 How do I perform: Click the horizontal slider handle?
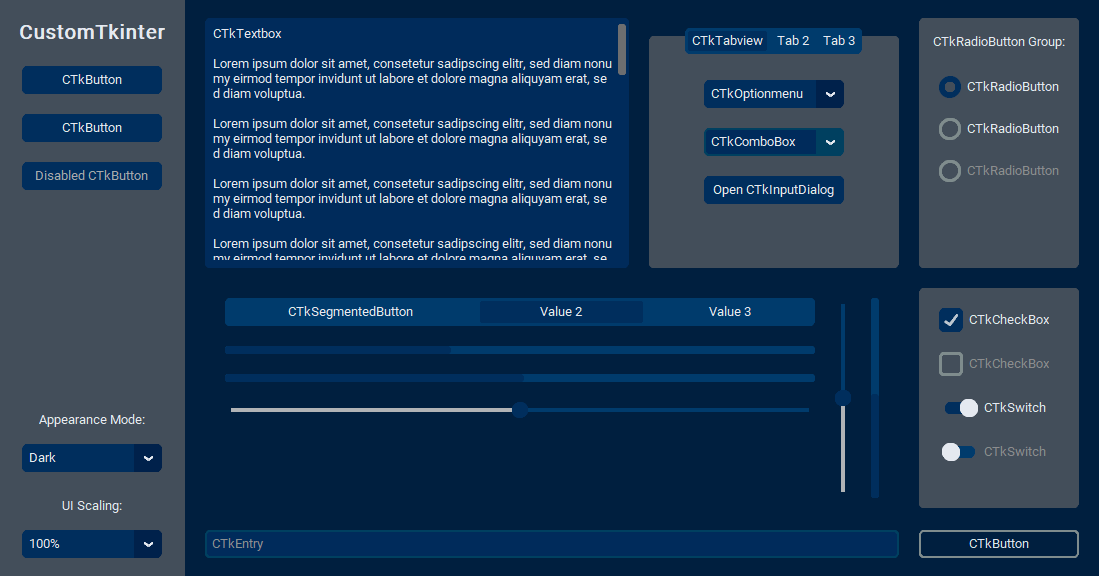click(x=519, y=409)
